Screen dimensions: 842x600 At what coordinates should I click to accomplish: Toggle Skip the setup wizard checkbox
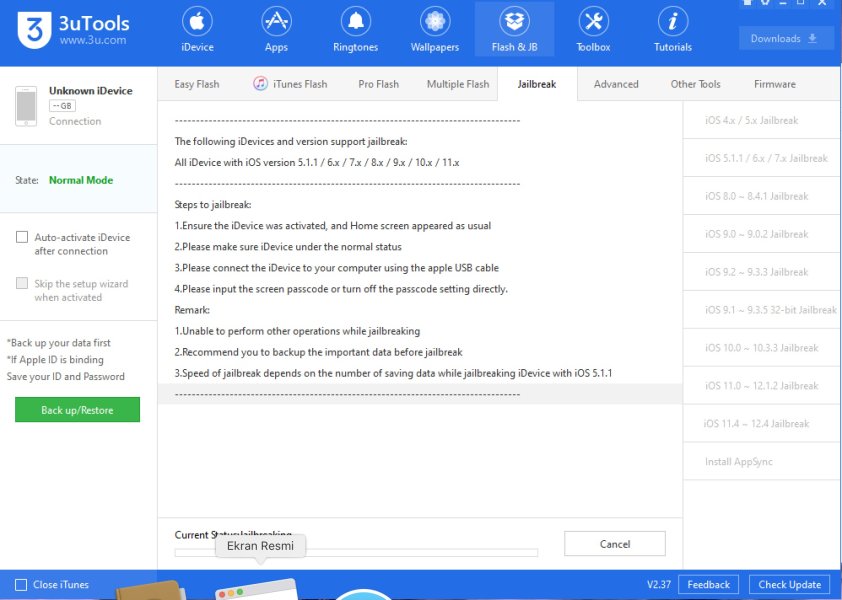[x=22, y=284]
